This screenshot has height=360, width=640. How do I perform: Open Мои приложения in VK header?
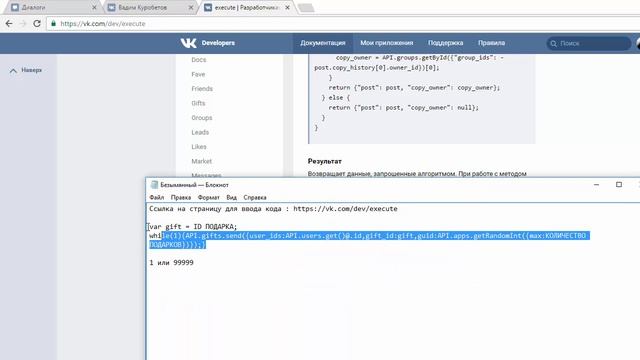coord(387,43)
